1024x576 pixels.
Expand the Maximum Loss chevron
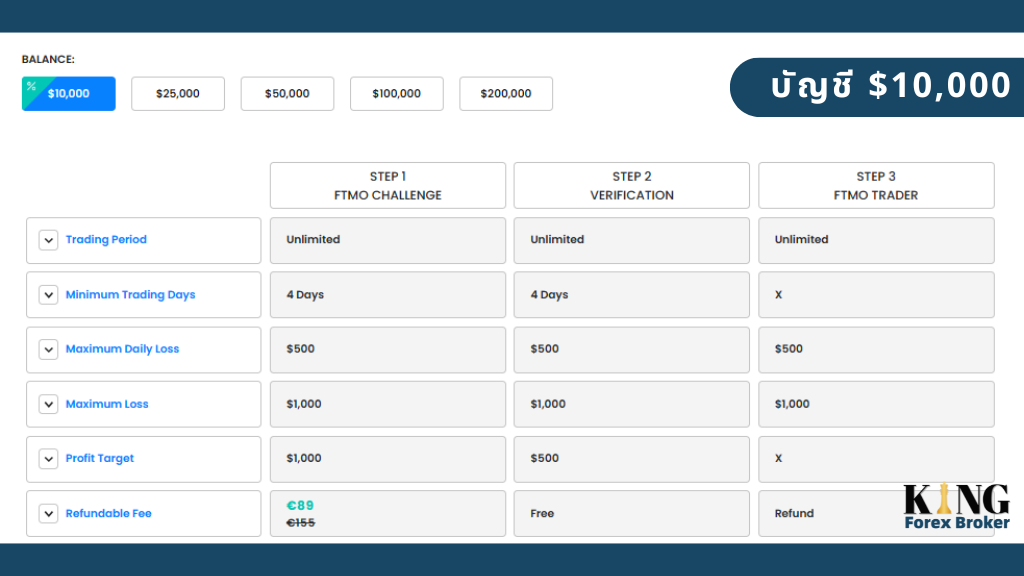coord(48,404)
